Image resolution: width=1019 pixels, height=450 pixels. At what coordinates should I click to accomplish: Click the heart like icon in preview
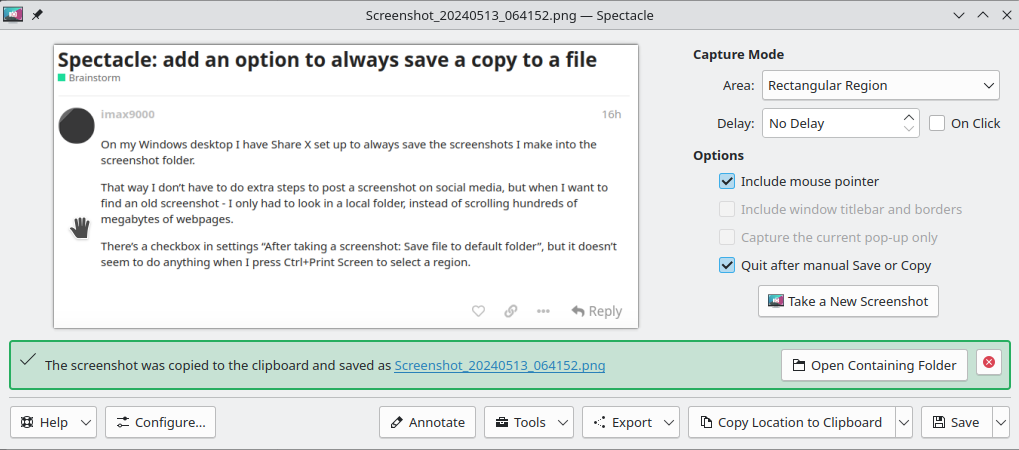click(478, 311)
